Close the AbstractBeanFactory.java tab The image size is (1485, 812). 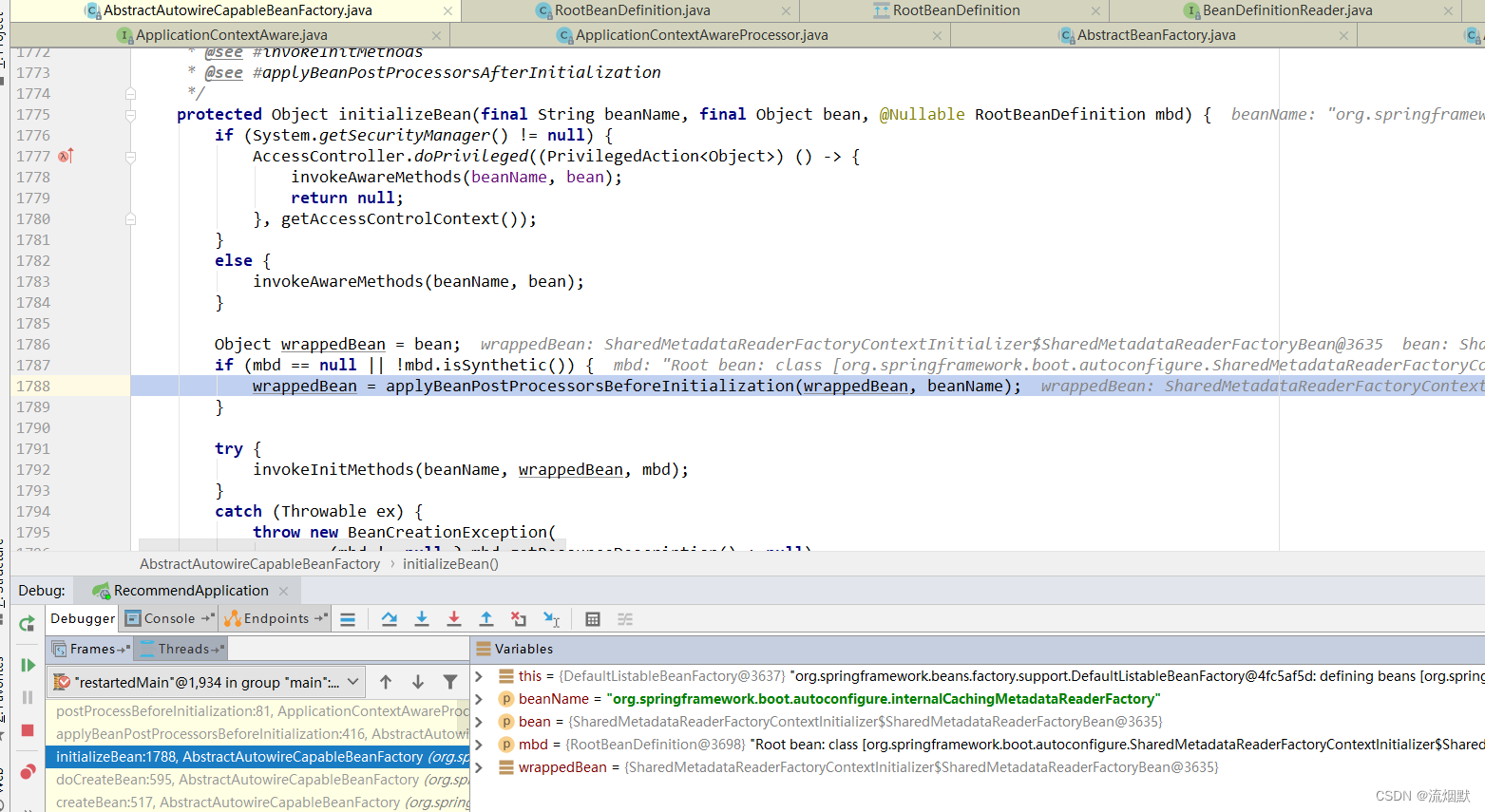click(1343, 35)
